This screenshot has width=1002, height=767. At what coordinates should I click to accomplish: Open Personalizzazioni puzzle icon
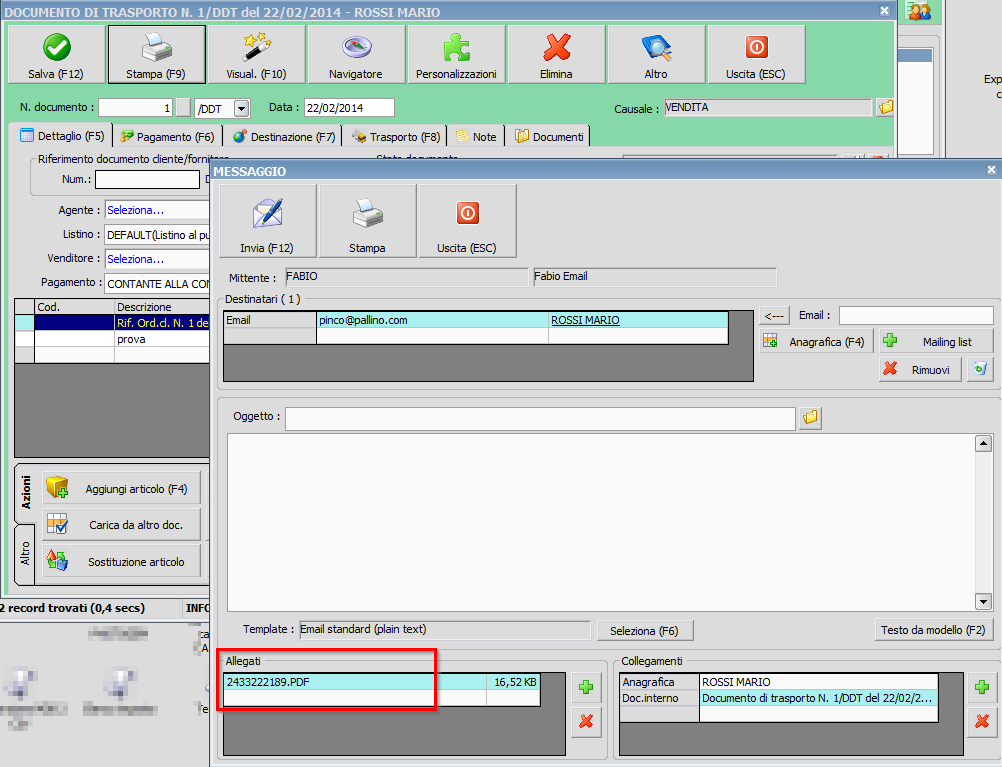point(456,54)
